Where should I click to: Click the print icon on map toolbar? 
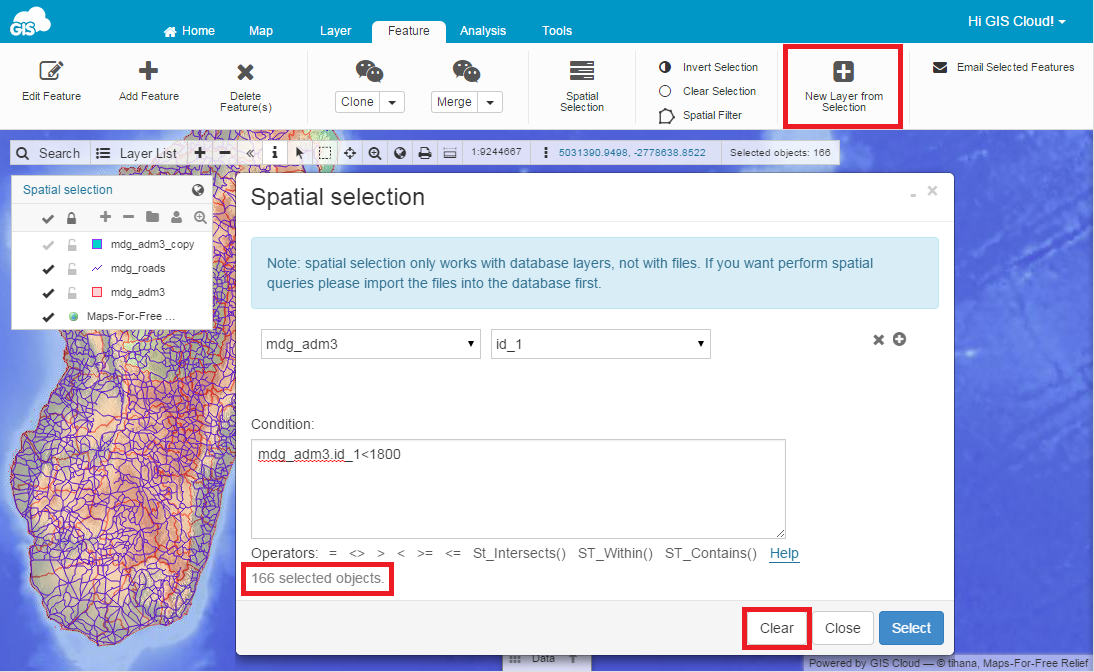(424, 153)
